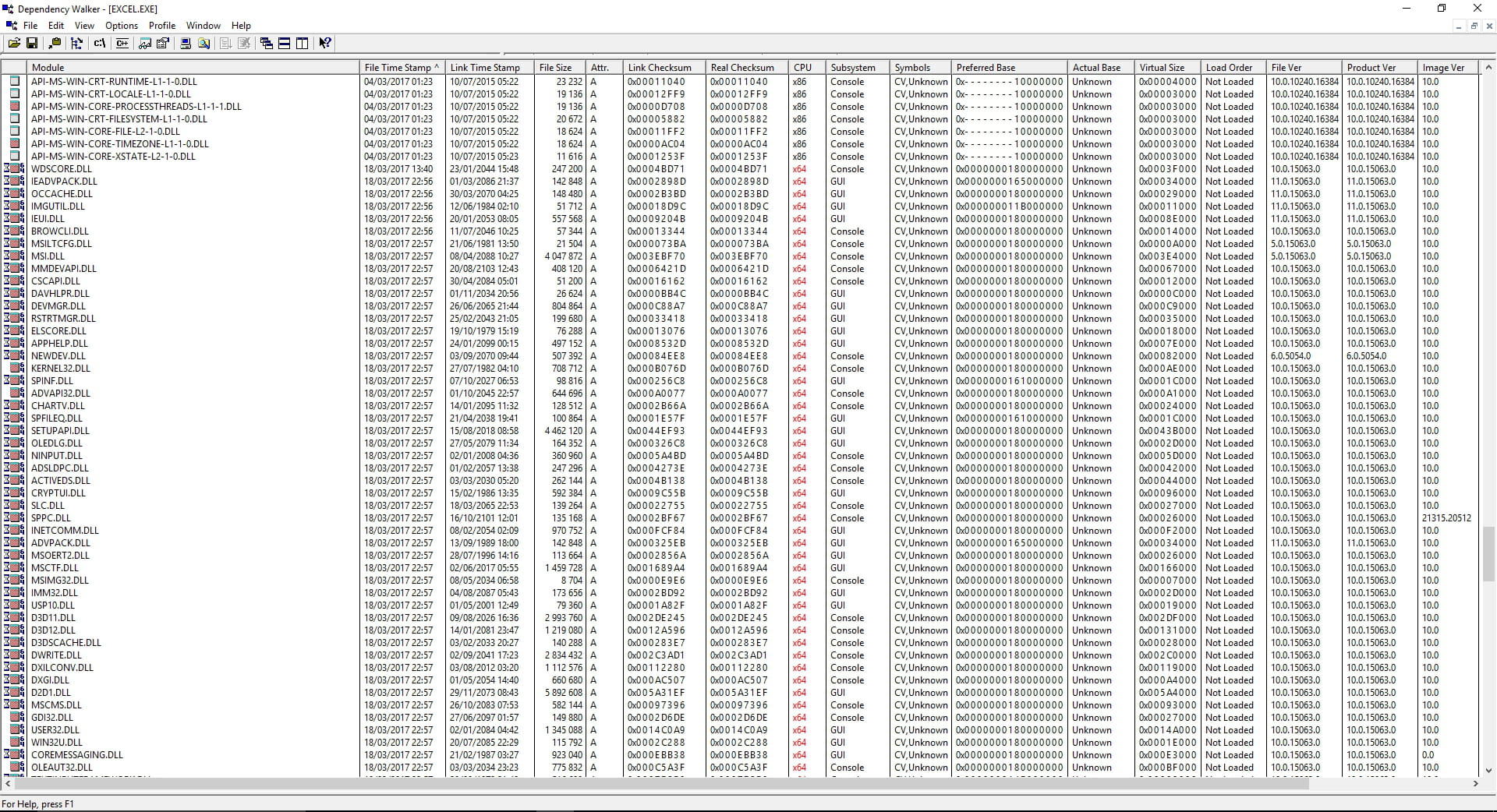
Task: Click the scroll-down arrow of module list
Action: click(1488, 770)
